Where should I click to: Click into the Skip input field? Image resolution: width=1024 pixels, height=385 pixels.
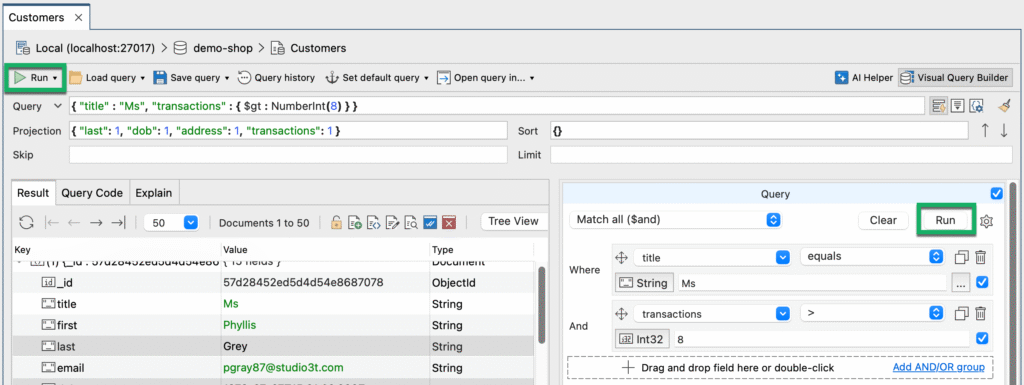pyautogui.click(x=288, y=155)
